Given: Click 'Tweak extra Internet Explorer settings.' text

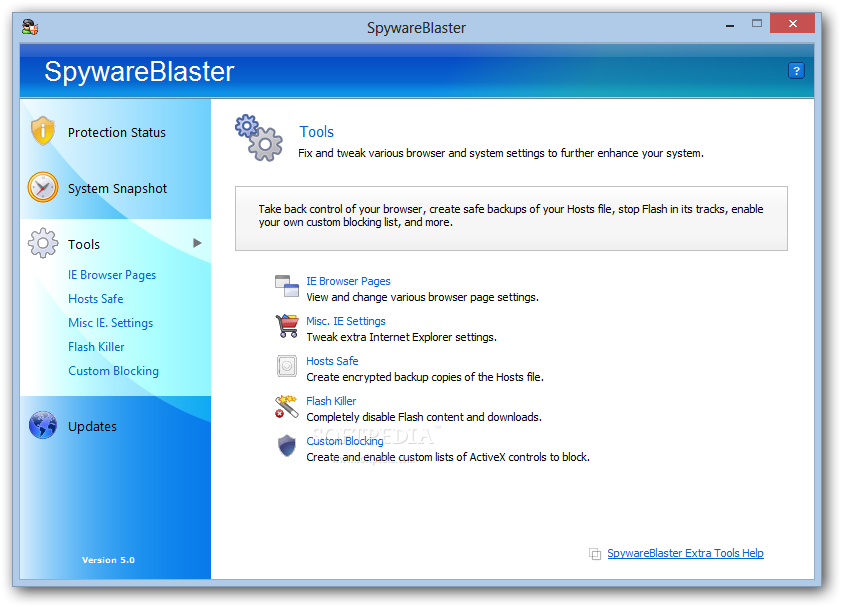Looking at the screenshot, I should coord(401,337).
